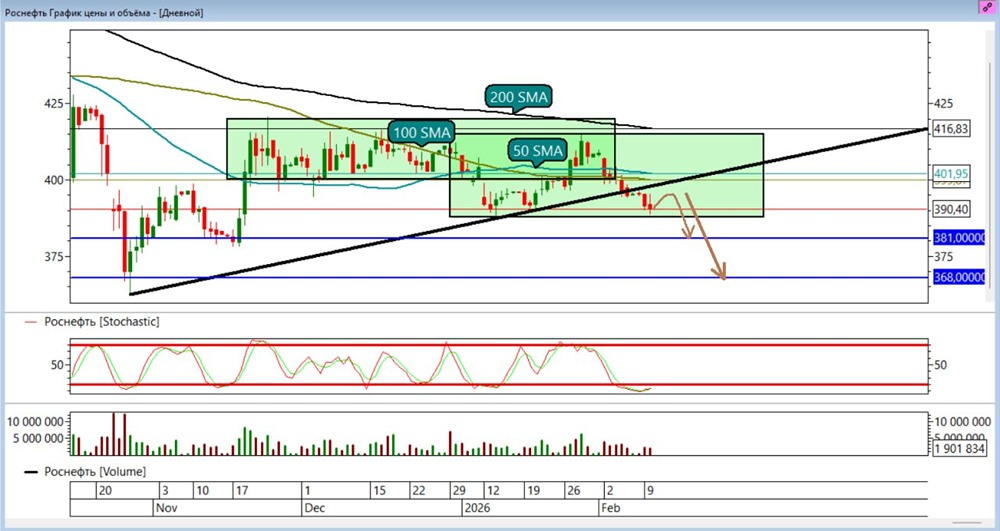
Task: Click date marker '29' on the time axis
Action: pyautogui.click(x=459, y=491)
